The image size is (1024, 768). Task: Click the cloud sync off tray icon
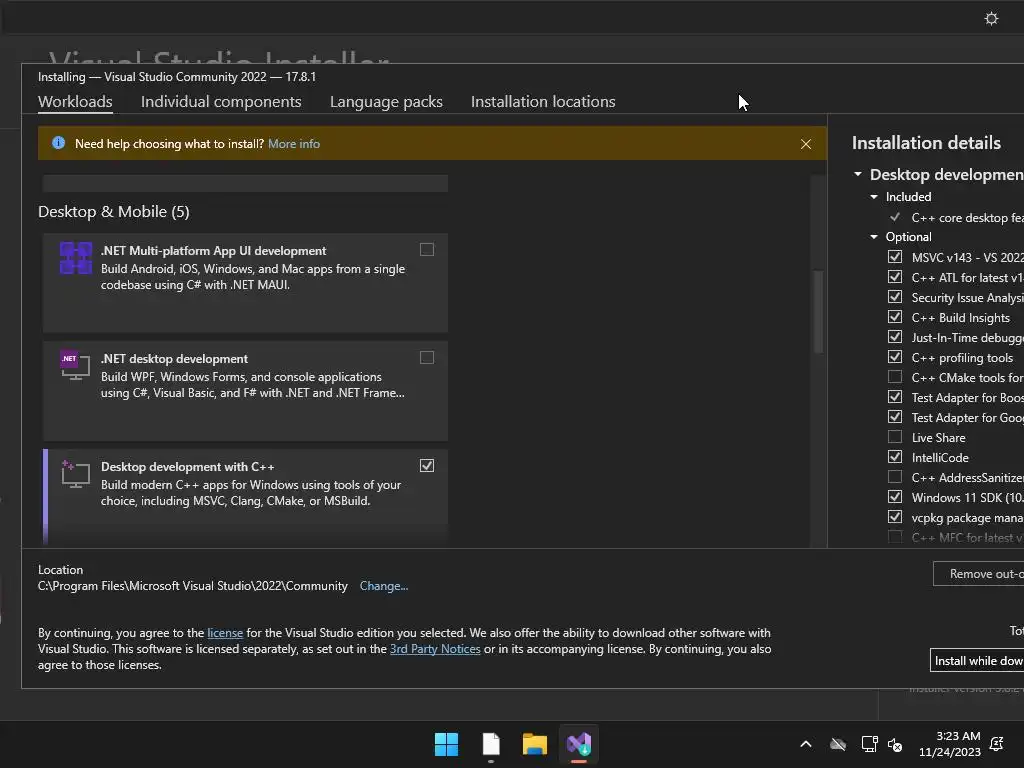(x=838, y=744)
